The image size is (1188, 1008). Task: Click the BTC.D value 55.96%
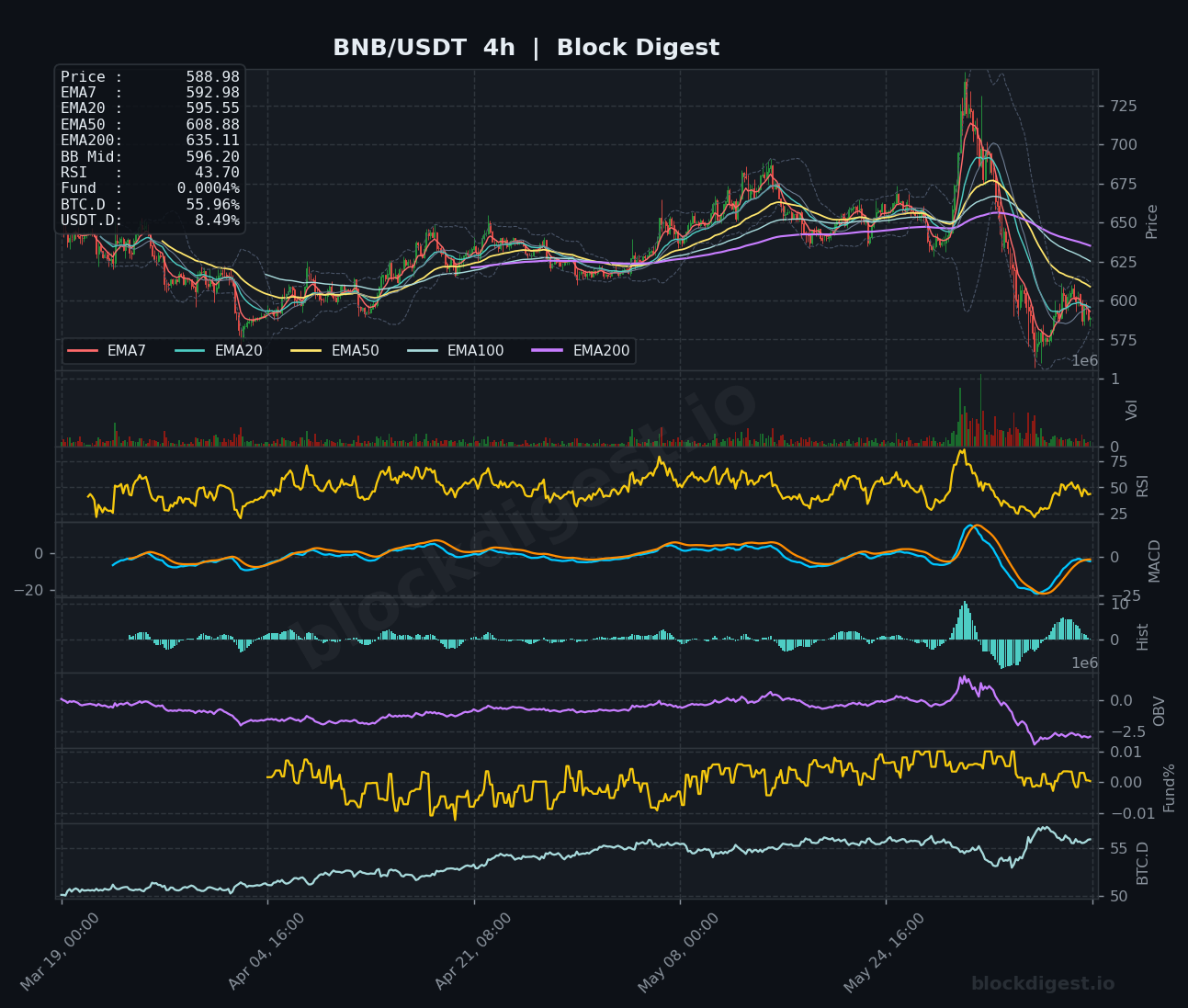click(x=212, y=205)
